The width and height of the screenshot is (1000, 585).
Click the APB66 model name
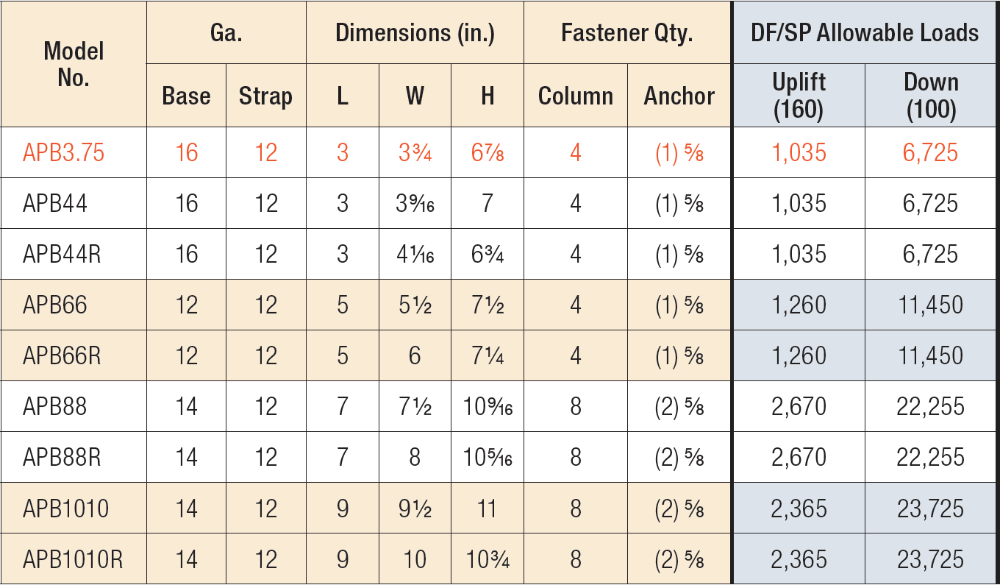(55, 305)
